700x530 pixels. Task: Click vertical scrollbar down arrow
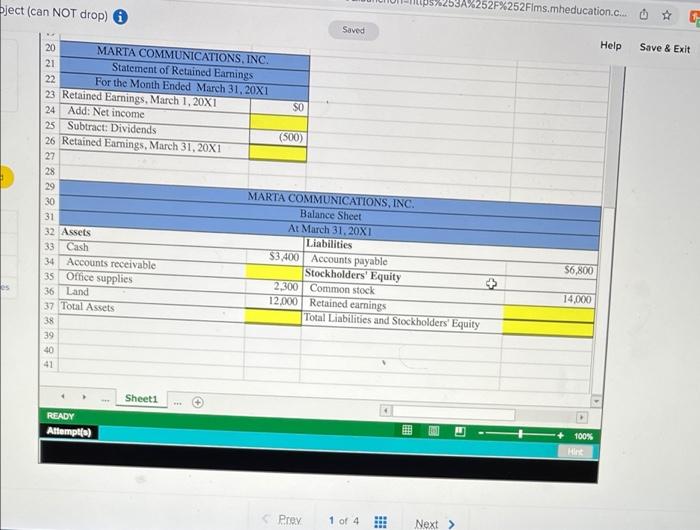coord(596,401)
